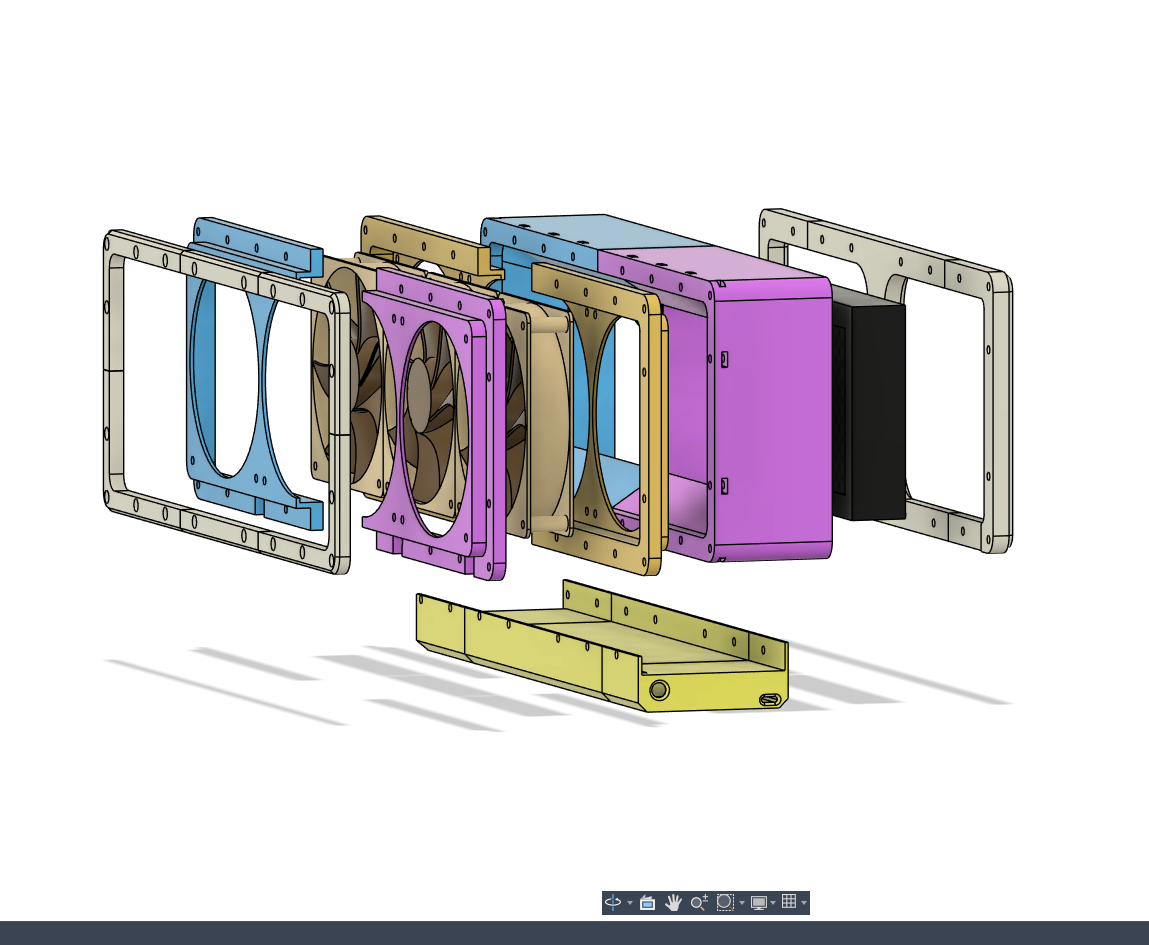Select the Pan hand tool
This screenshot has height=945, width=1149.
[x=673, y=903]
